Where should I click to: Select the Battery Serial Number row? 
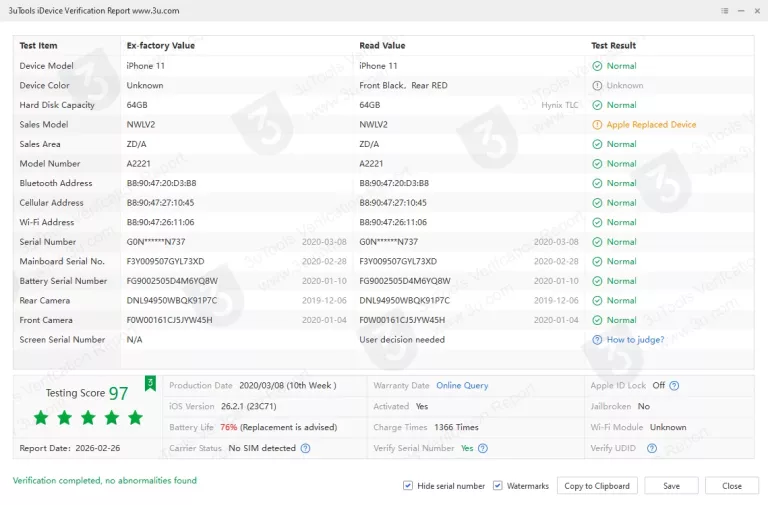pyautogui.click(x=63, y=281)
